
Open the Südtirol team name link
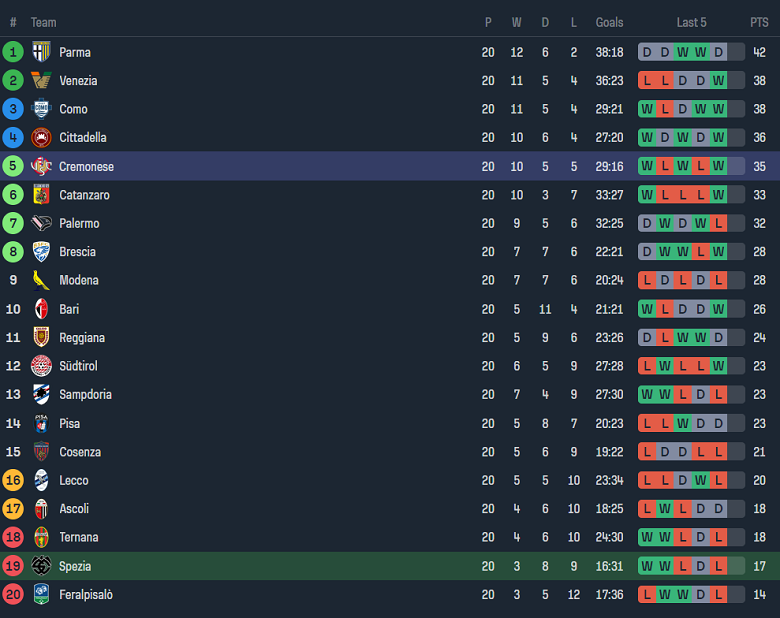pos(78,366)
